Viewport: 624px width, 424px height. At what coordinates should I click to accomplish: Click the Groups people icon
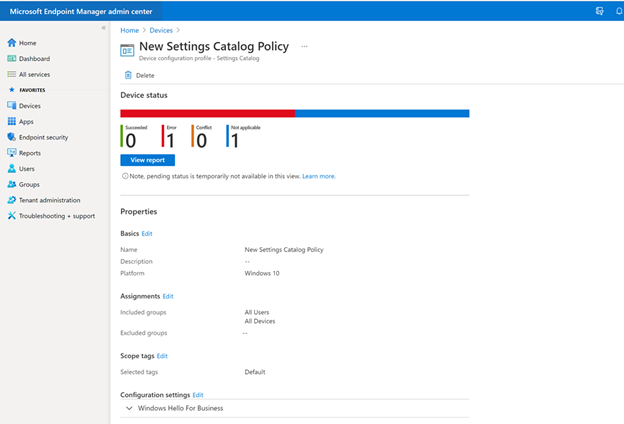[12, 184]
